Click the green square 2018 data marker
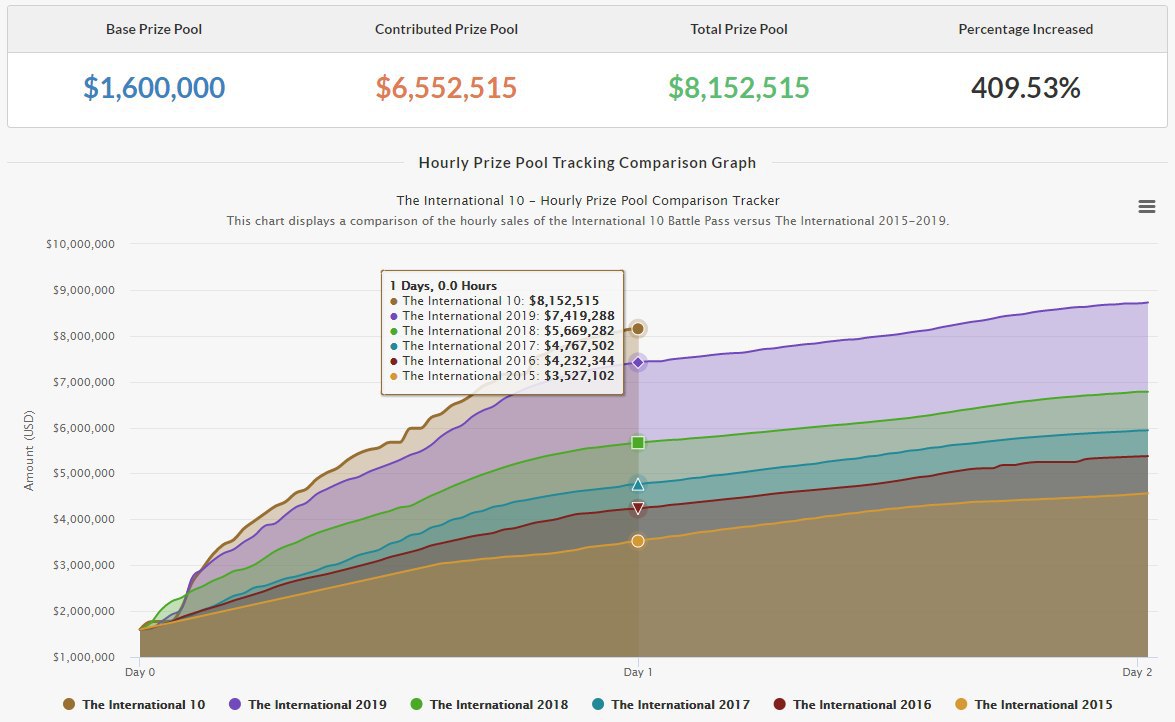Screen dimensions: 1175x722 point(638,442)
